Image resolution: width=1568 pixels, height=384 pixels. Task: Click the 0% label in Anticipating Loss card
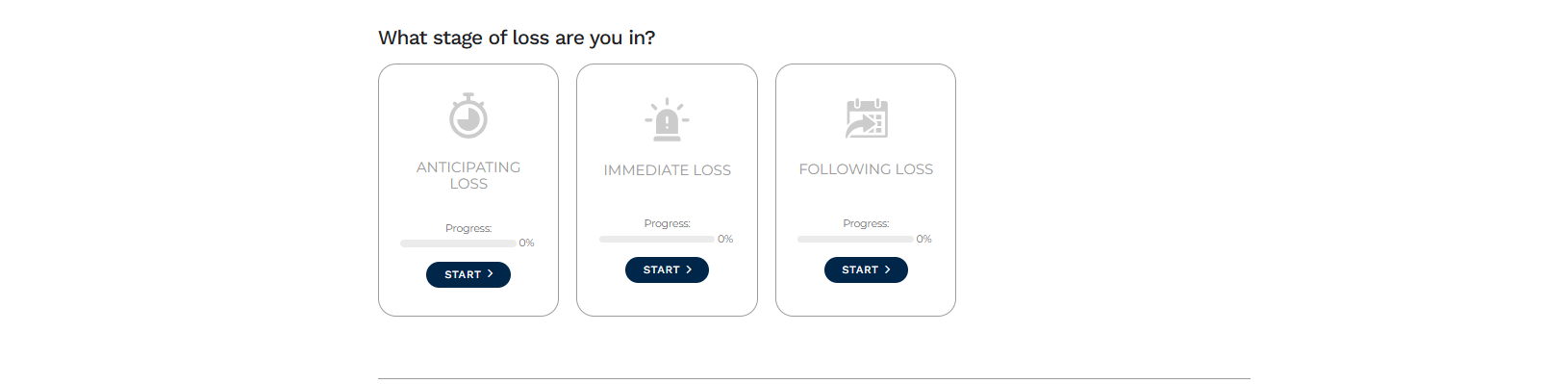(526, 243)
